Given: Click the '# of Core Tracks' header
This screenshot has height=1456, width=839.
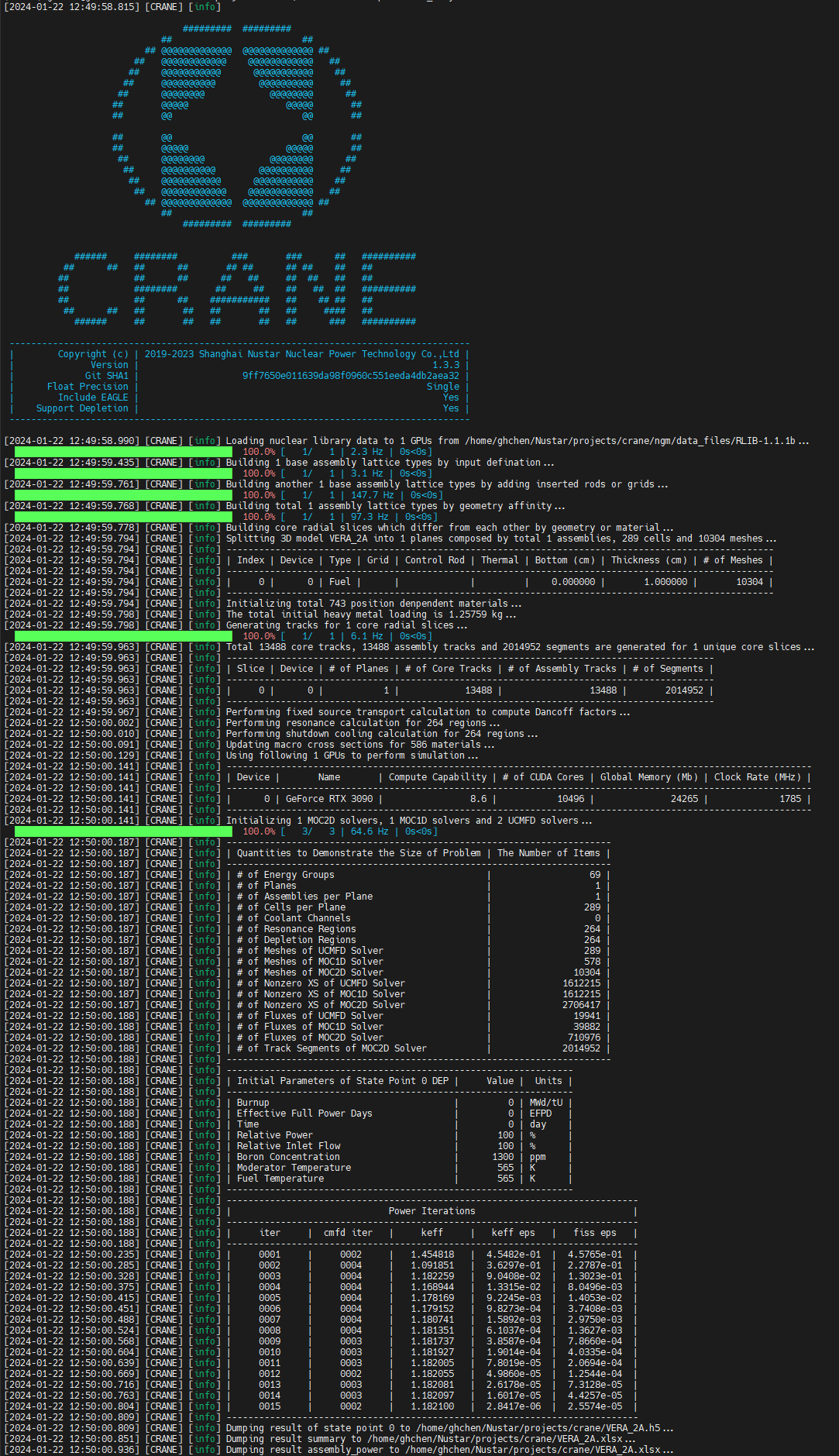Looking at the screenshot, I should click(449, 669).
